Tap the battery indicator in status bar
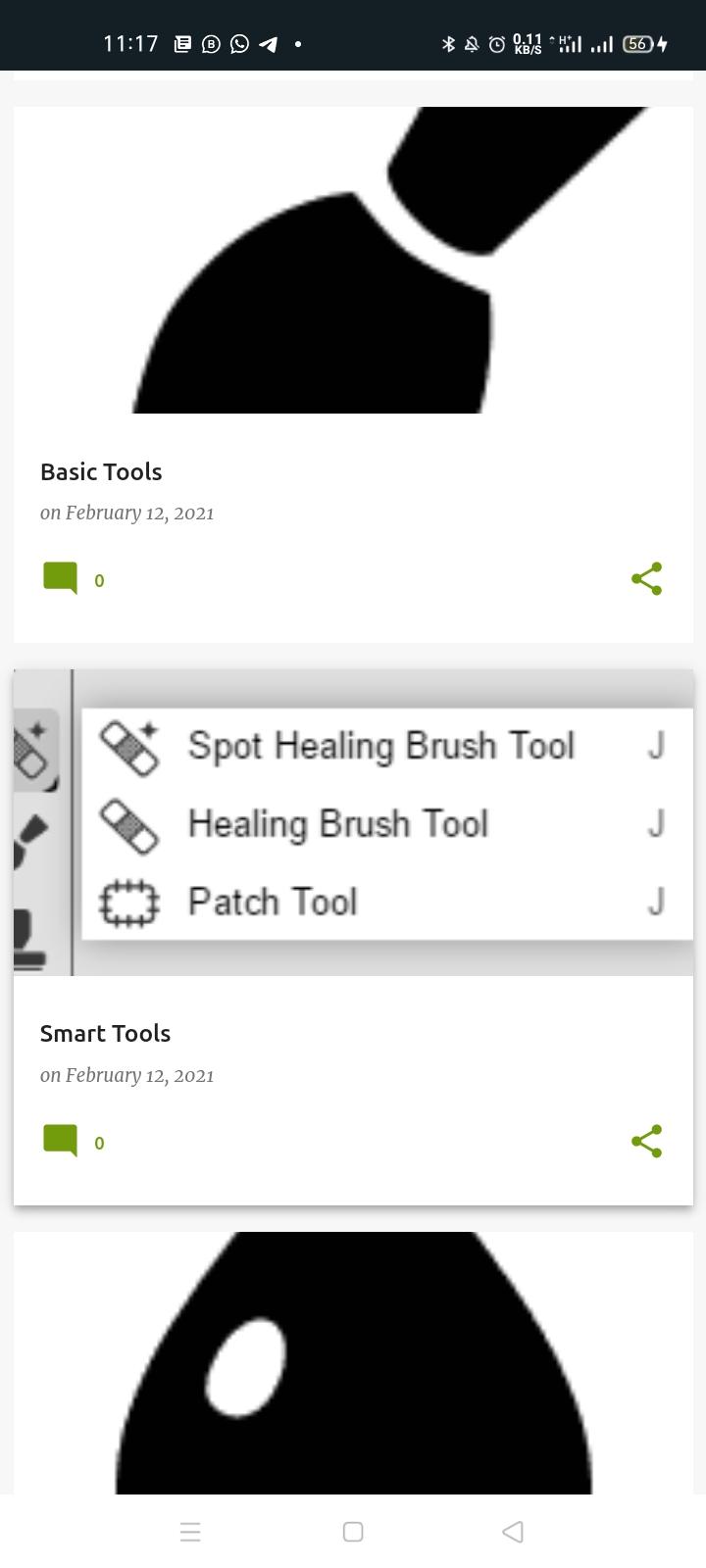This screenshot has height=1568, width=706. (638, 43)
